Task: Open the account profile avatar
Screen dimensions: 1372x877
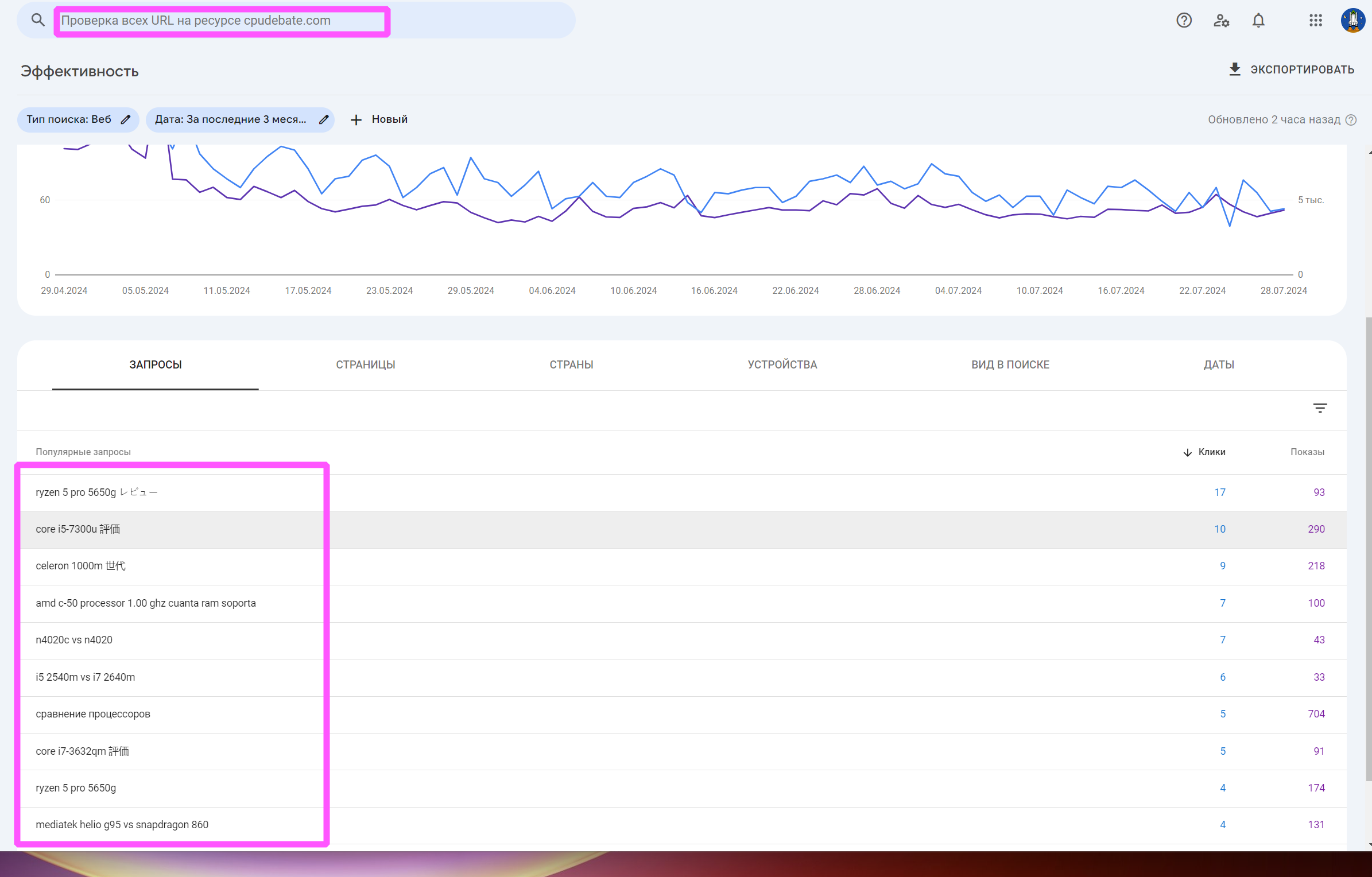Action: click(x=1352, y=21)
